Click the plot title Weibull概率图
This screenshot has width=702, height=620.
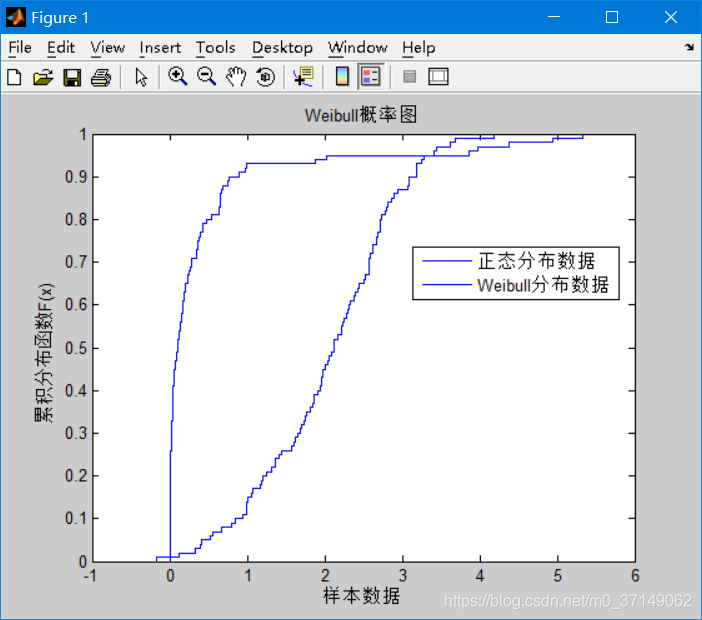[x=361, y=115]
